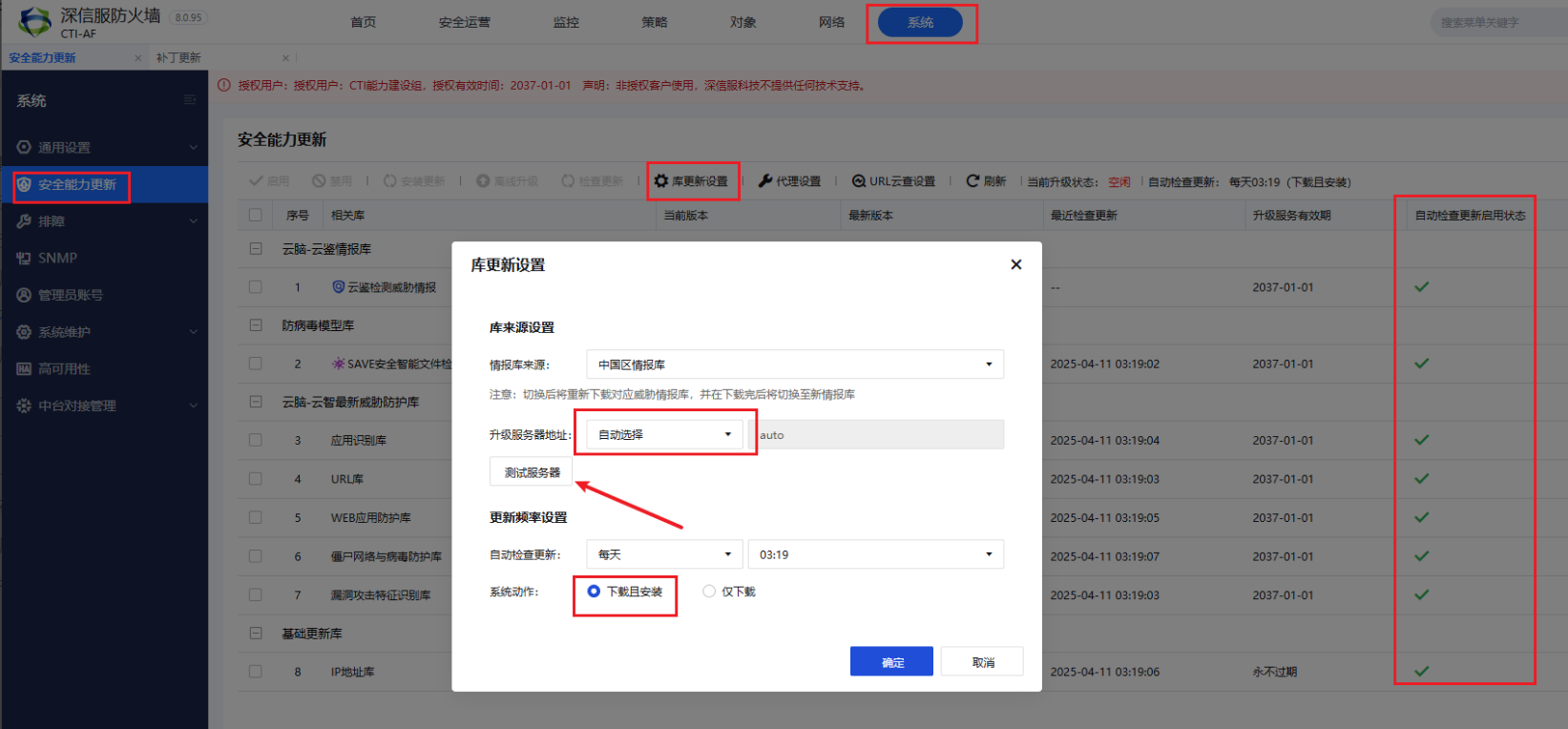The width and height of the screenshot is (1568, 729).
Task: Collapse sidebar using the 系统 menu icon
Action: [190, 100]
